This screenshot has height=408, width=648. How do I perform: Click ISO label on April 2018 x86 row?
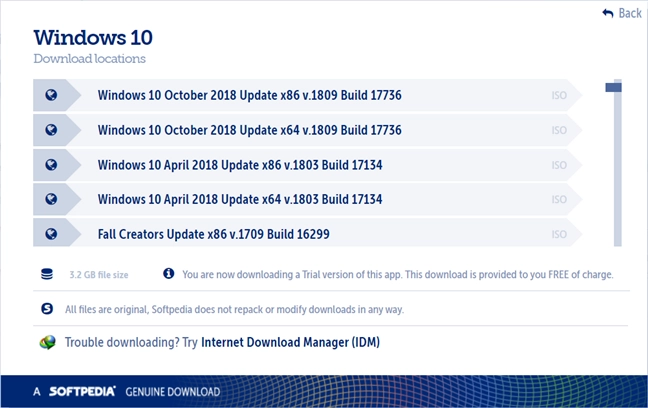pos(559,165)
